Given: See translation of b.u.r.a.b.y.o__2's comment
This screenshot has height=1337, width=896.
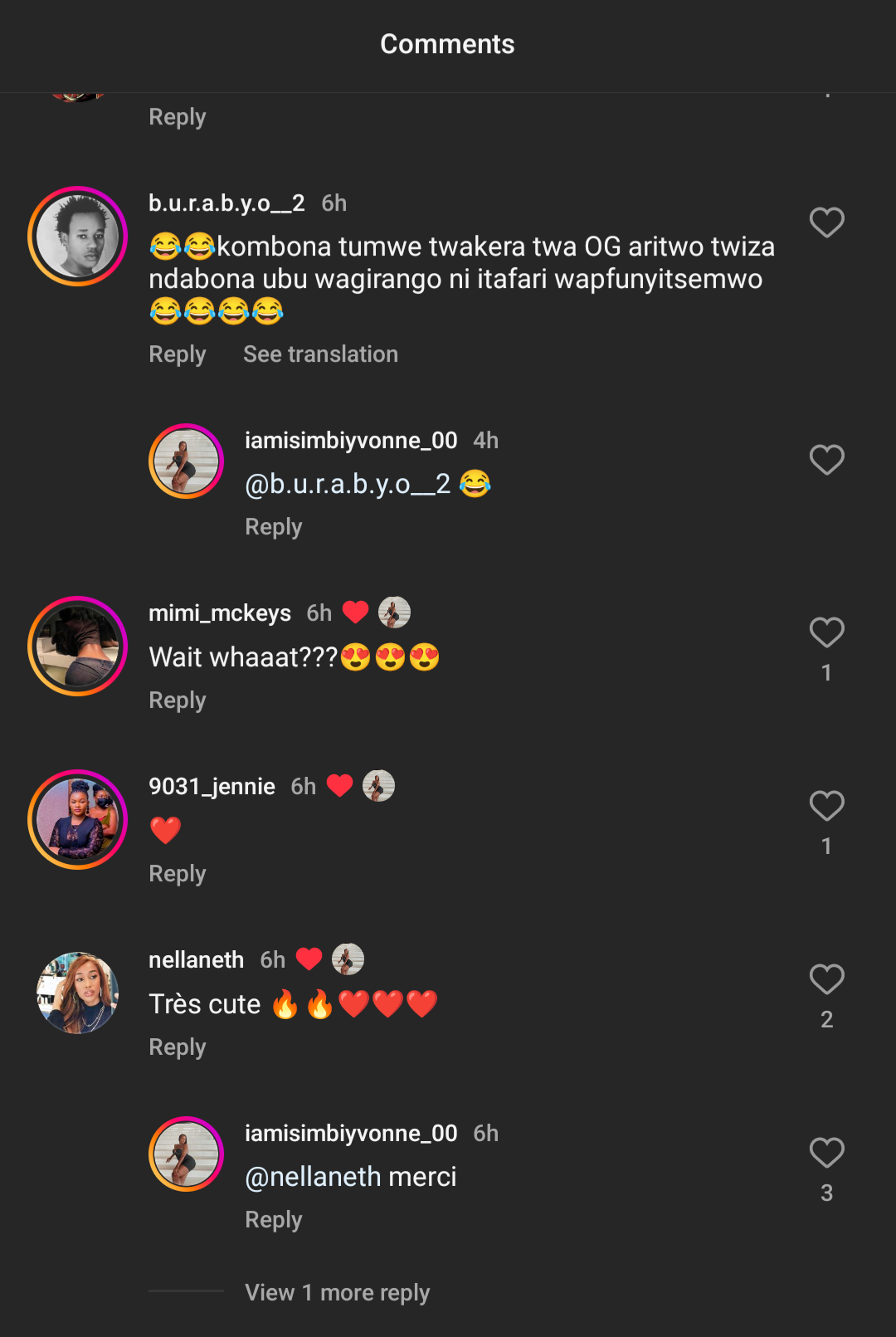Looking at the screenshot, I should [x=320, y=354].
